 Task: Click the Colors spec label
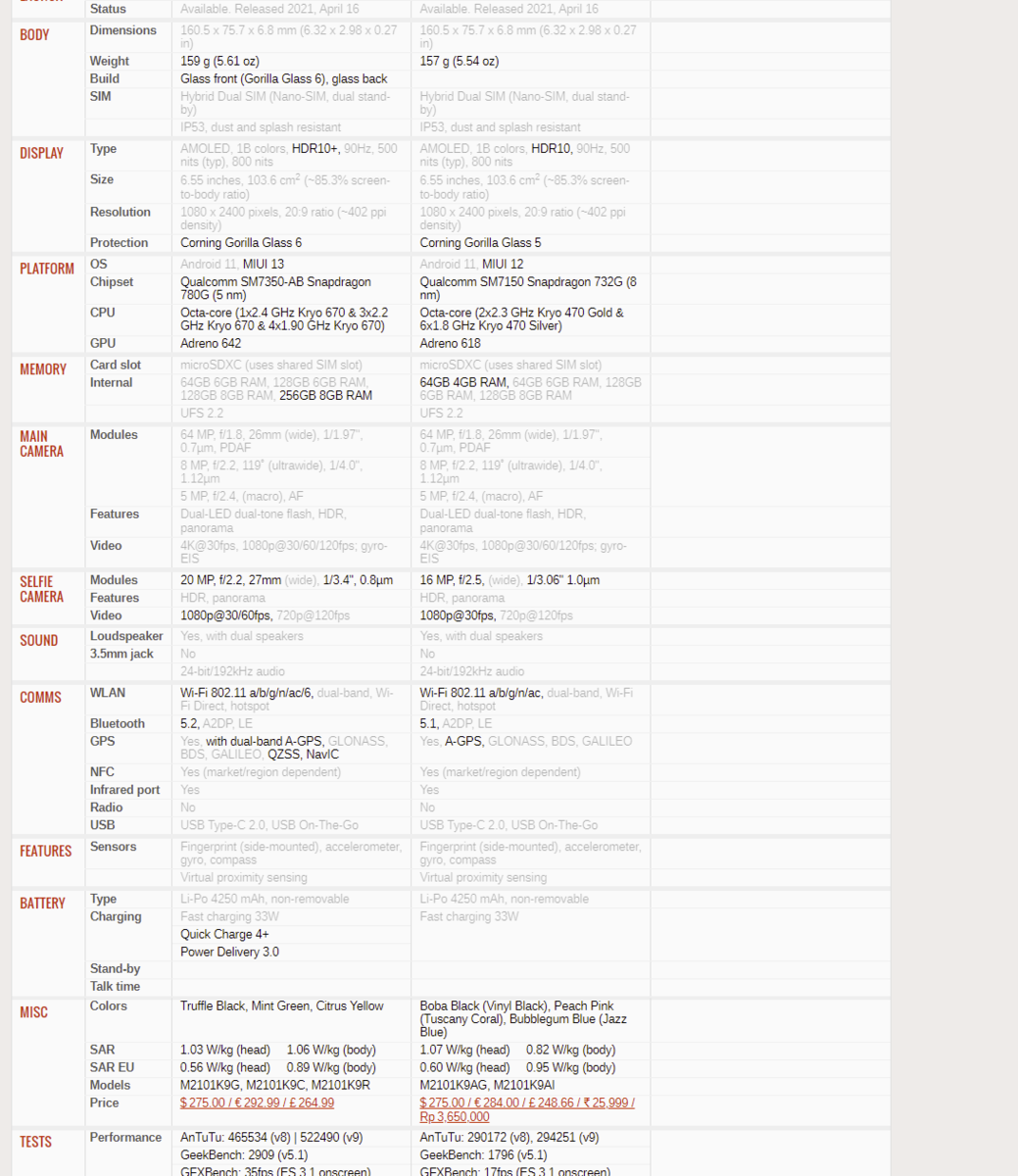pos(109,1005)
